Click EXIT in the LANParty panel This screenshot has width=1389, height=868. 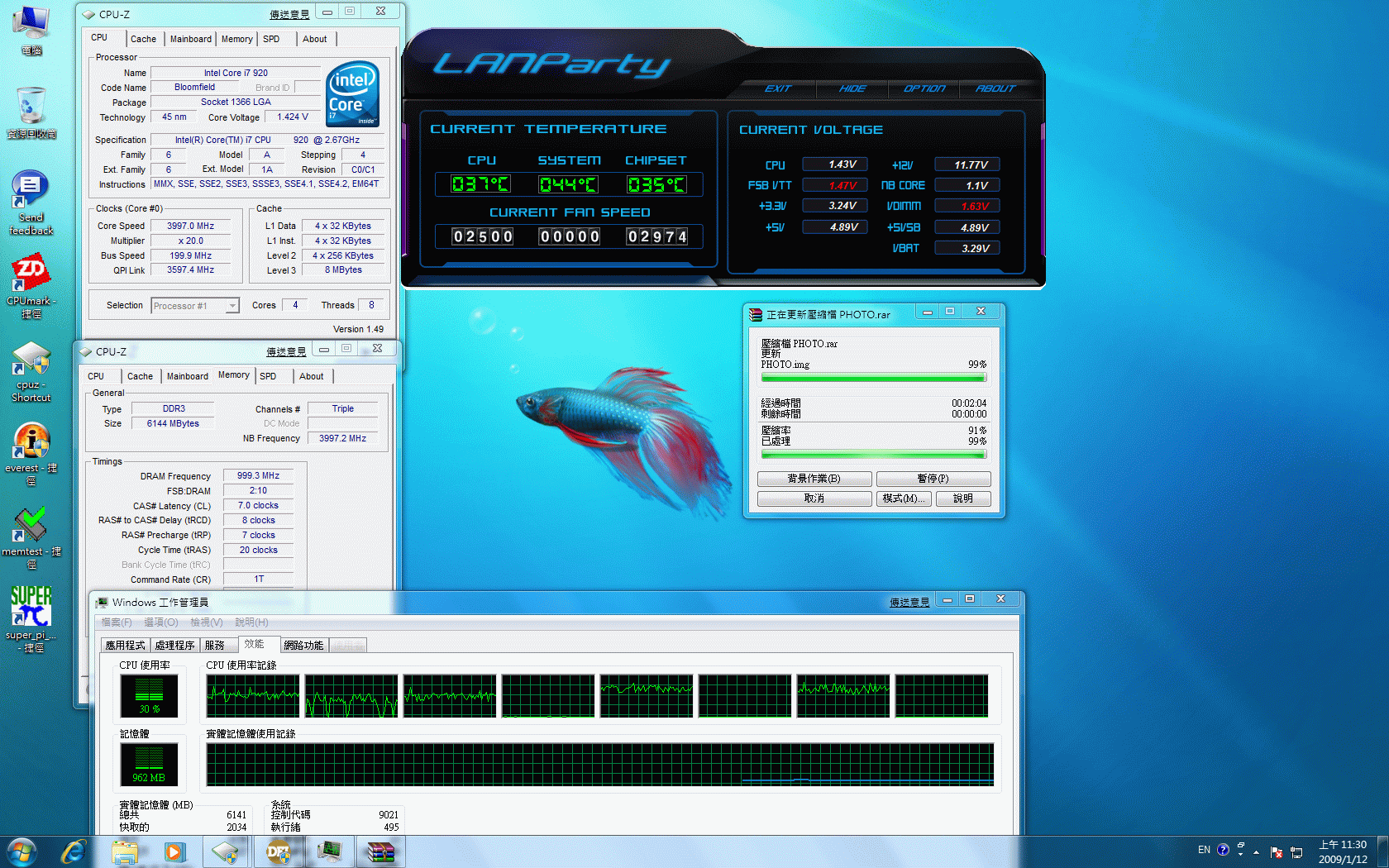pos(778,88)
